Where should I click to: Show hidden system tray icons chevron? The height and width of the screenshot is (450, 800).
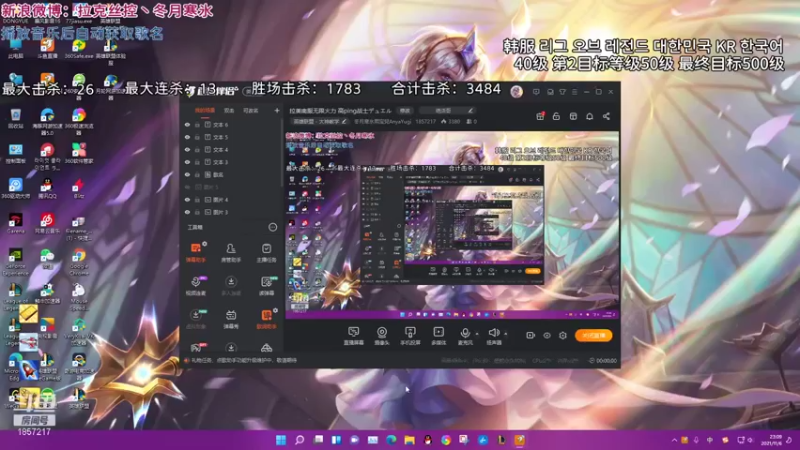click(x=674, y=440)
